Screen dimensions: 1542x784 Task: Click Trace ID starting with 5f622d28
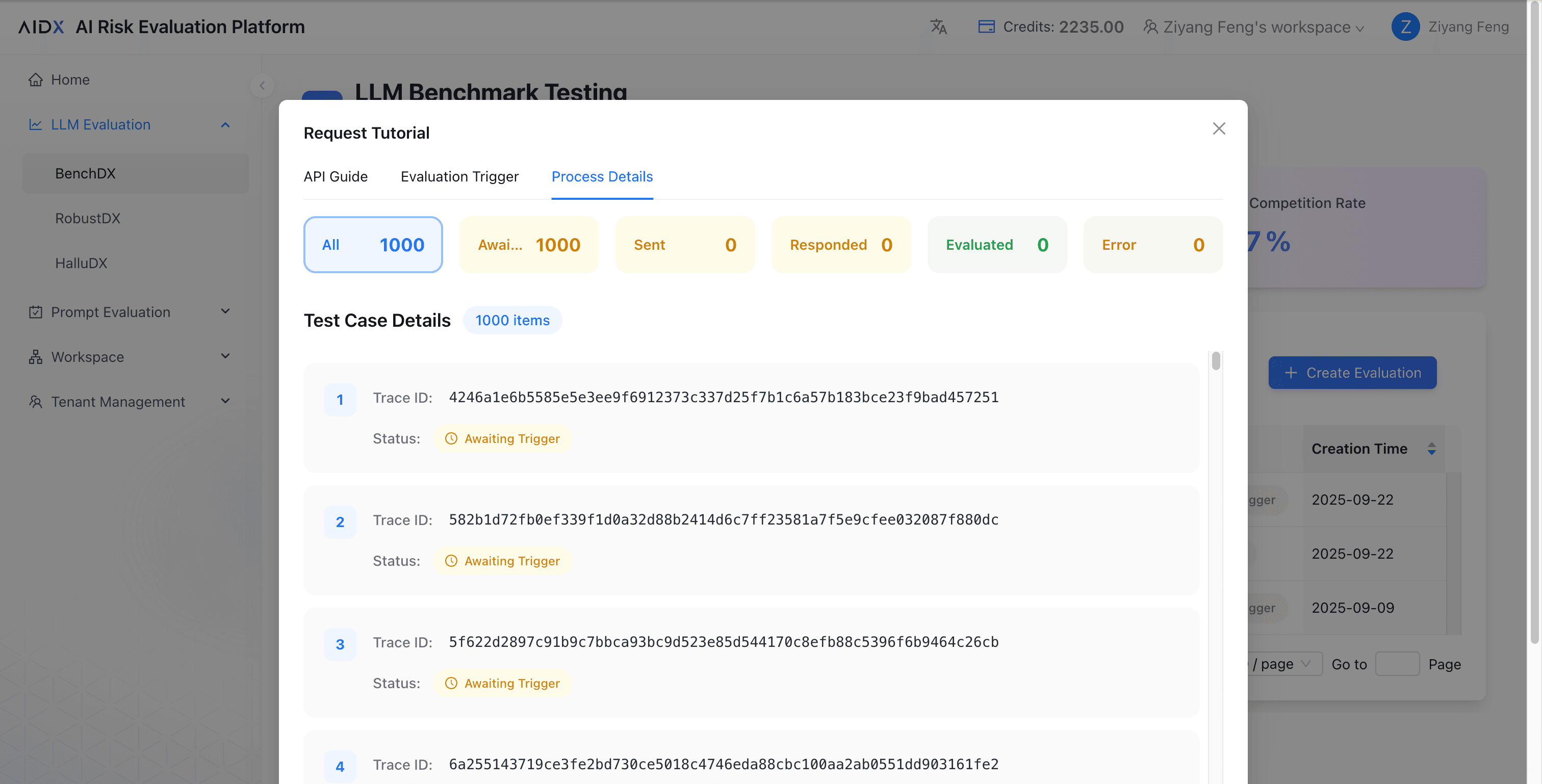tap(724, 642)
